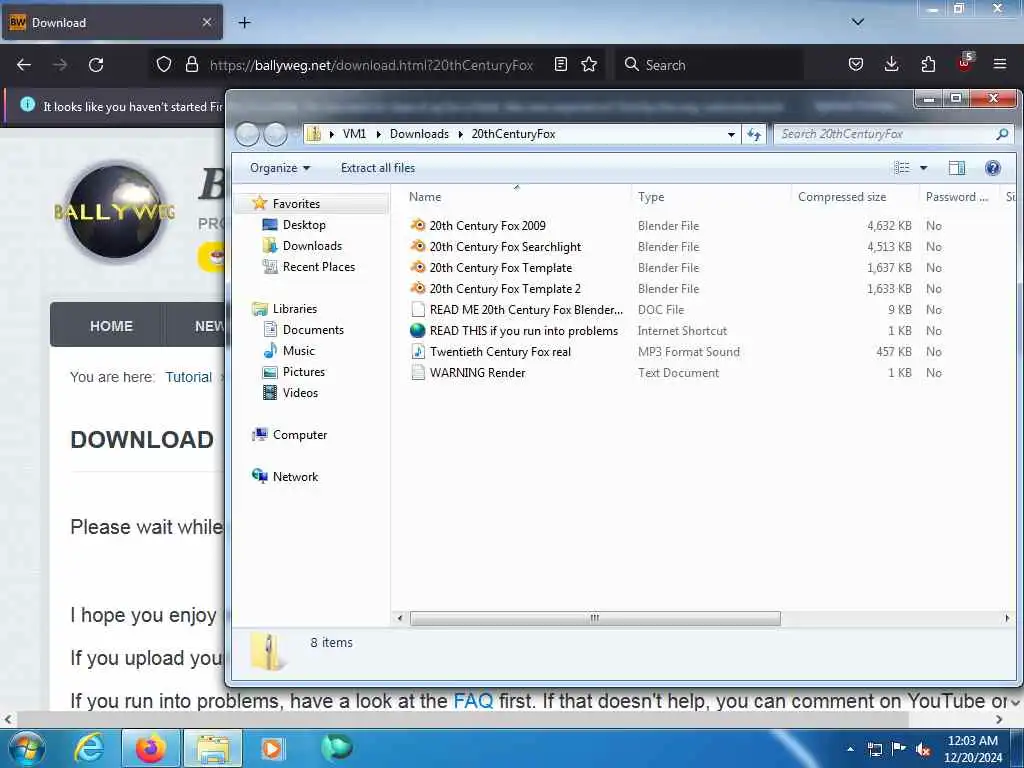This screenshot has height=768, width=1024.
Task: Select Favorites in the navigation pane
Action: (296, 204)
